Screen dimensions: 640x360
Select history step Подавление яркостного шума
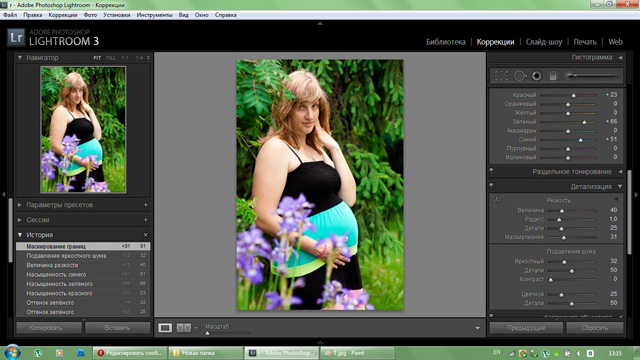tap(83, 256)
